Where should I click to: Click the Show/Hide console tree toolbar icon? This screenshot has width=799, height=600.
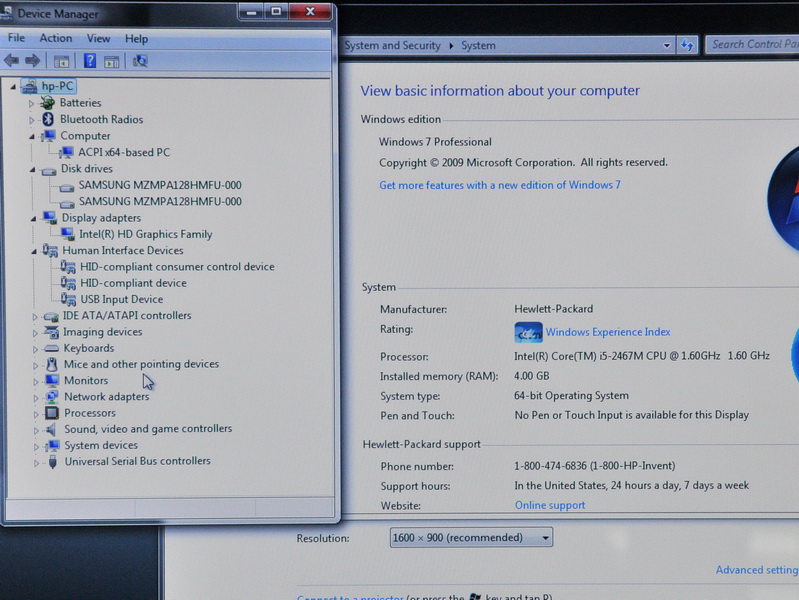(62, 62)
